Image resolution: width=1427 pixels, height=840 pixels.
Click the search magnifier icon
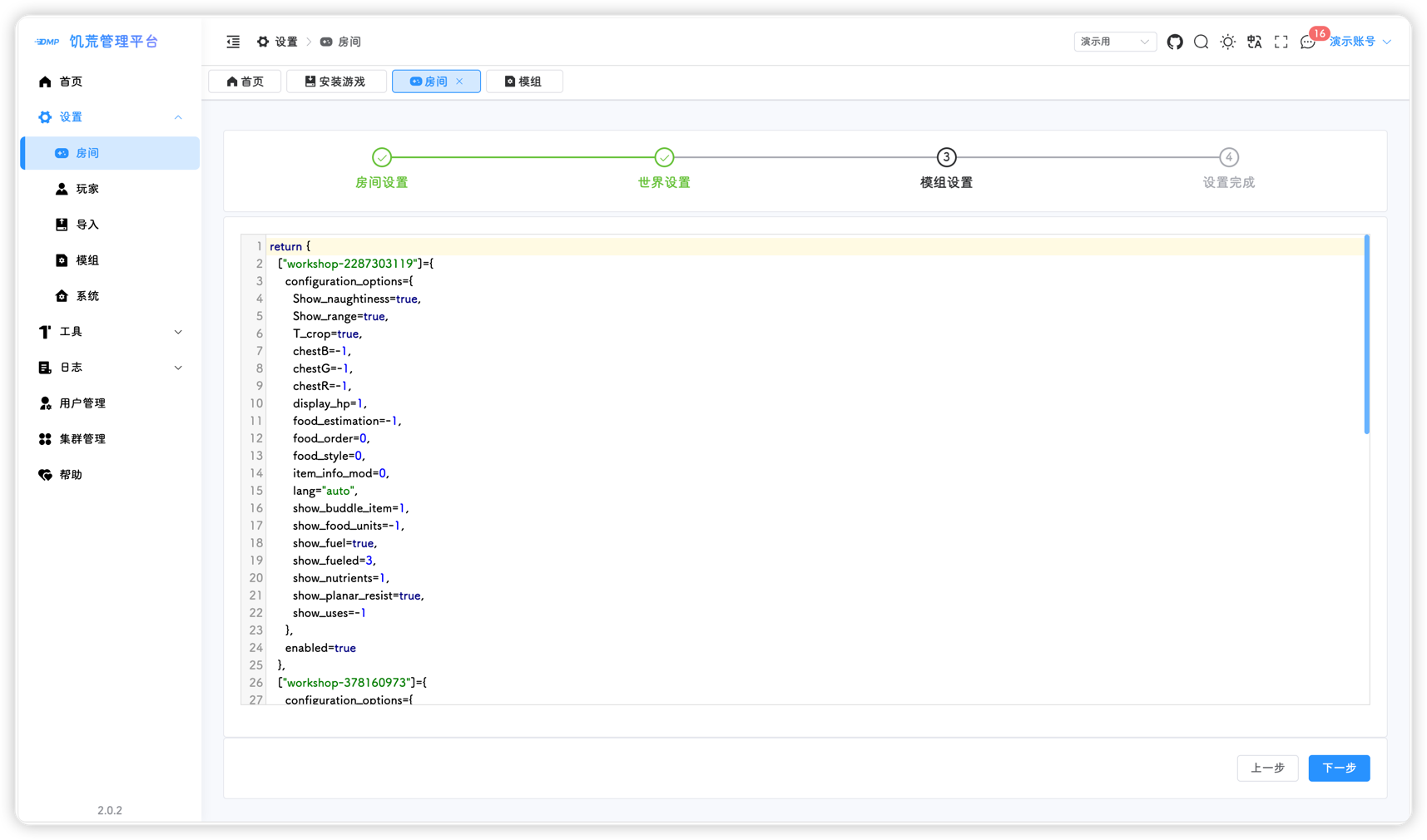(1201, 42)
